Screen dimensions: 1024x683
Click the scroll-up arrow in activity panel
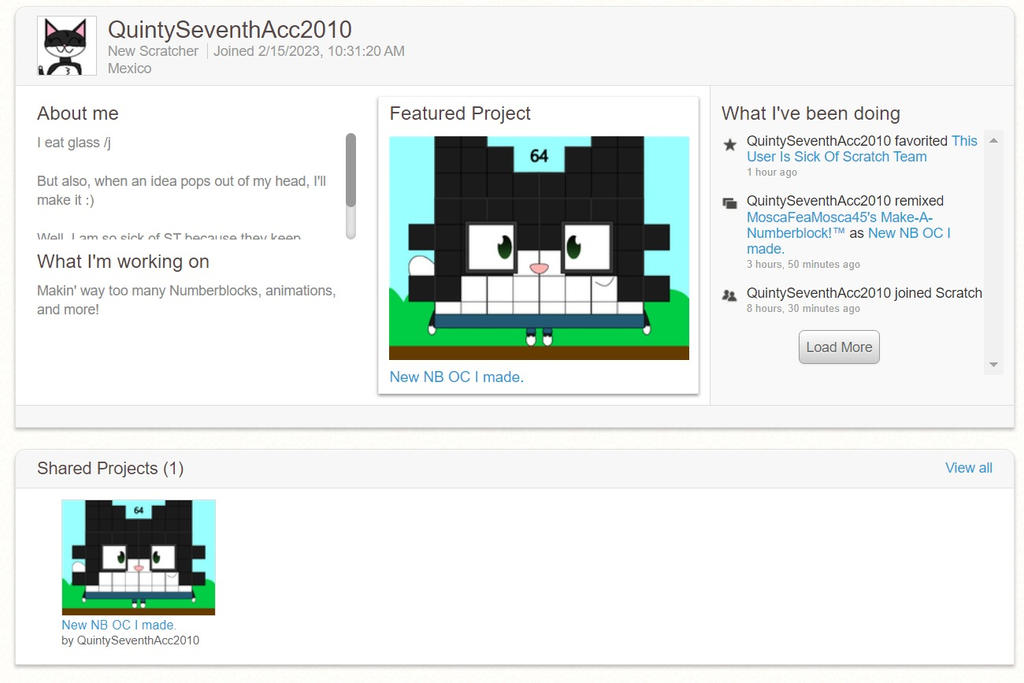click(x=993, y=139)
